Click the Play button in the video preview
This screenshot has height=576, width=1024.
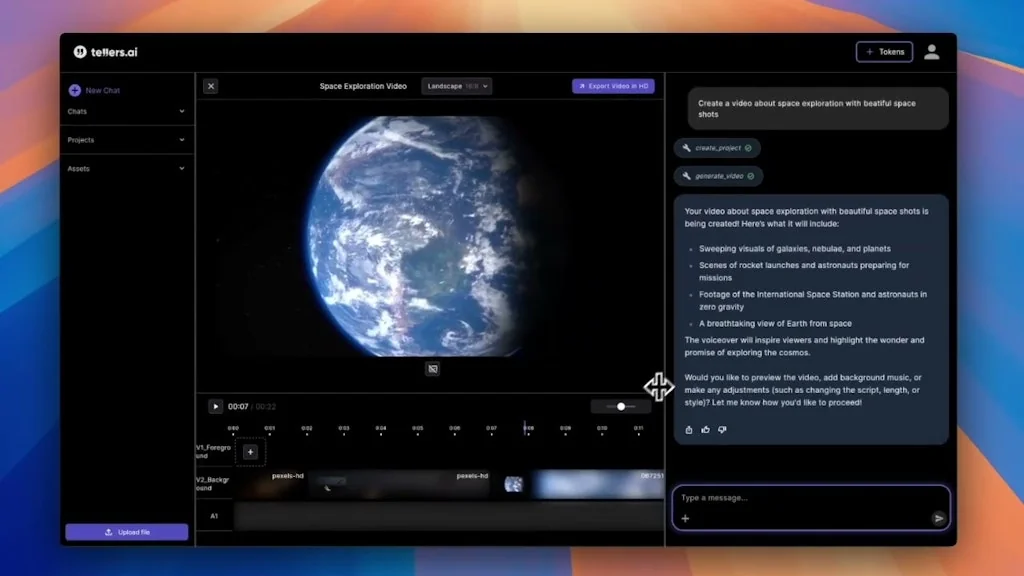point(216,406)
